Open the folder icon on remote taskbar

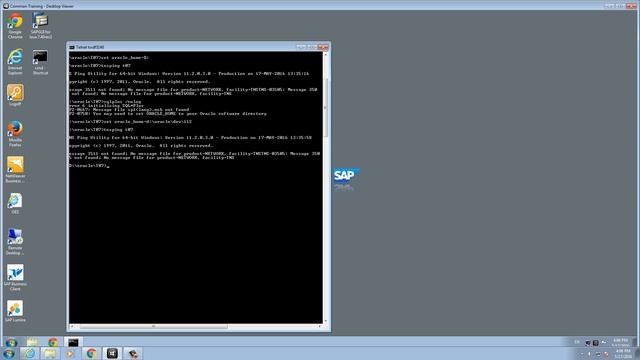[x=33, y=342]
